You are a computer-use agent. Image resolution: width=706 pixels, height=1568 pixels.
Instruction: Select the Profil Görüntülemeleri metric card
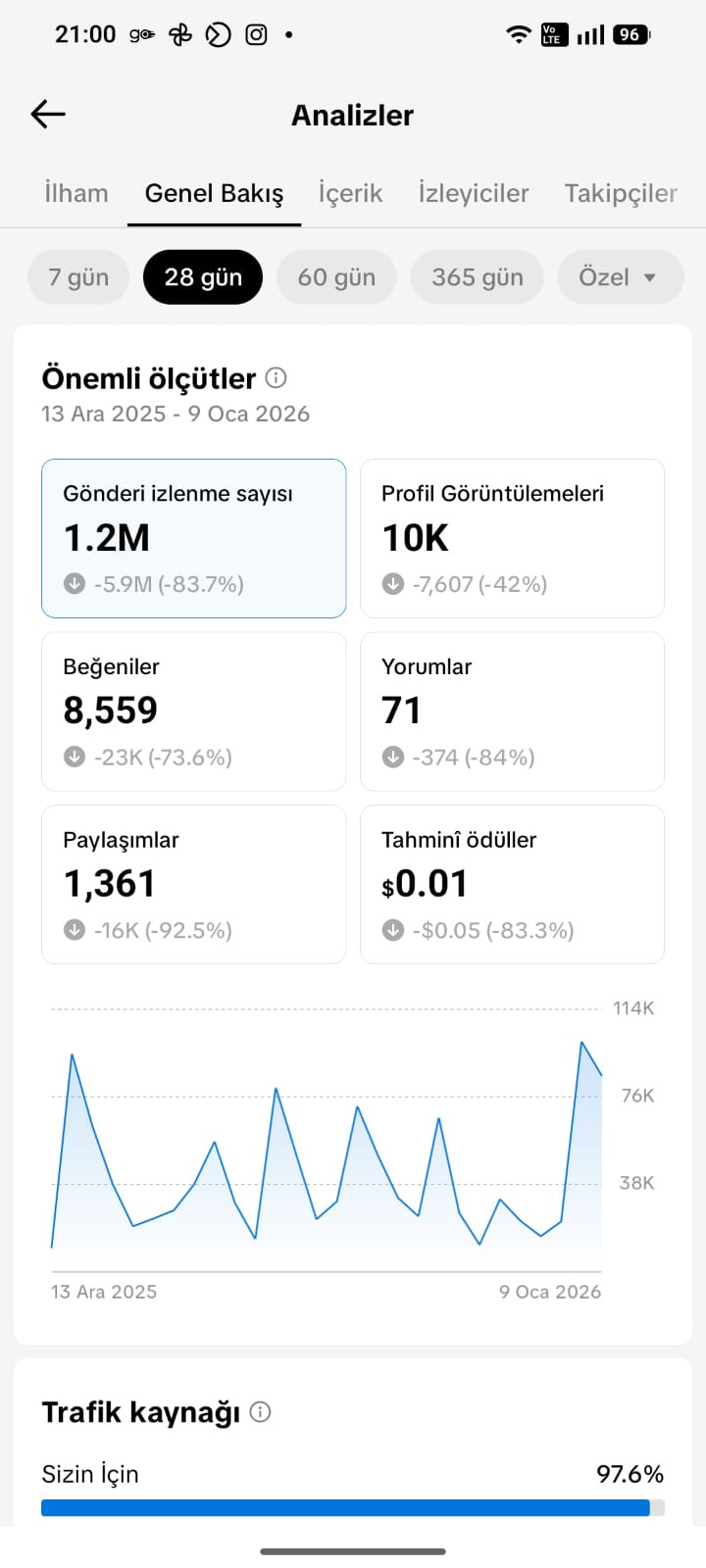point(512,538)
